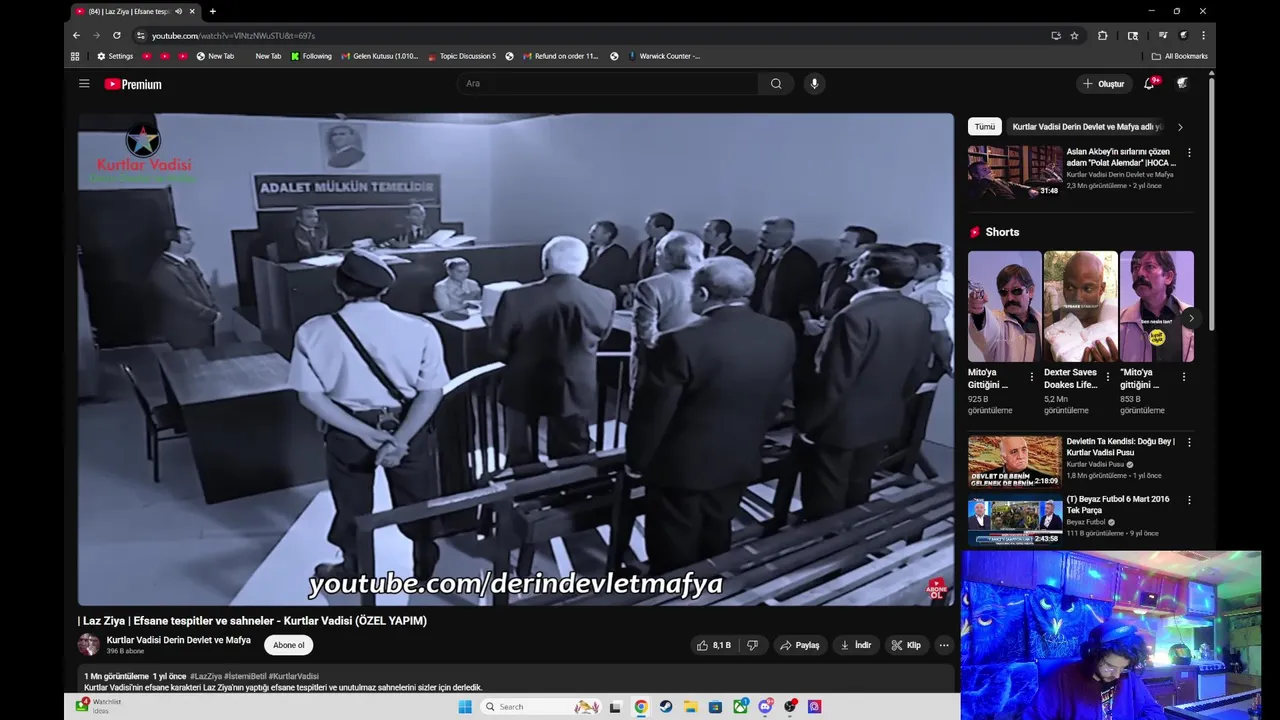The image size is (1280, 720).
Task: Select the Kurtlar Vadisi Derin Devlet chip
Action: tap(1087, 127)
